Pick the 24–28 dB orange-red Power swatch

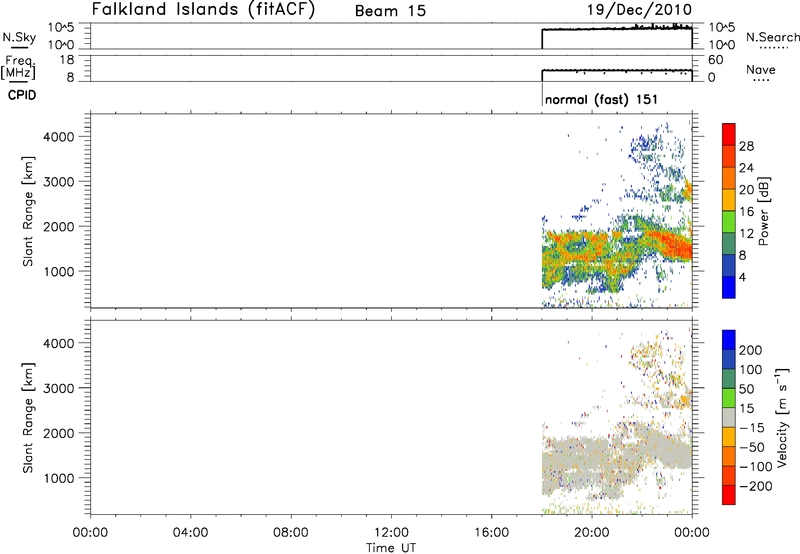tap(729, 156)
